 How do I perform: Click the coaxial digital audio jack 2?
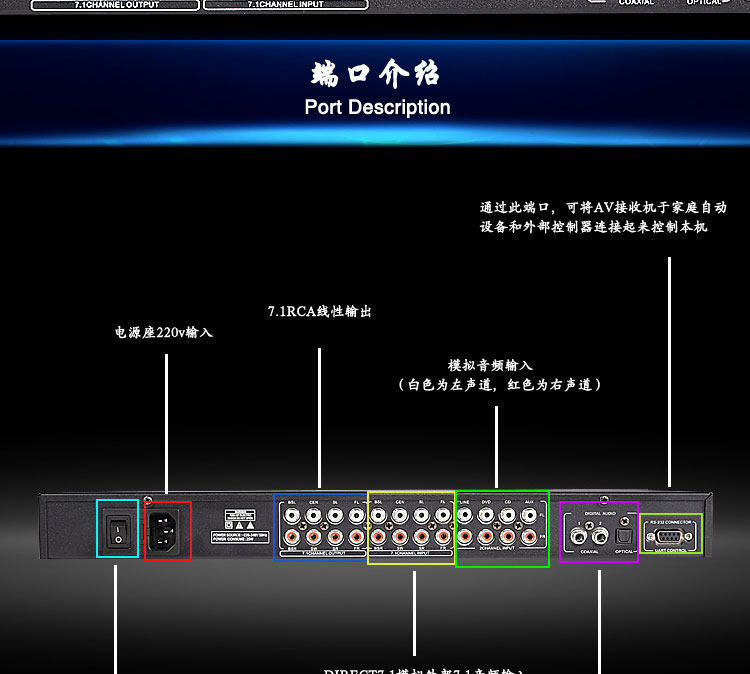pos(600,537)
